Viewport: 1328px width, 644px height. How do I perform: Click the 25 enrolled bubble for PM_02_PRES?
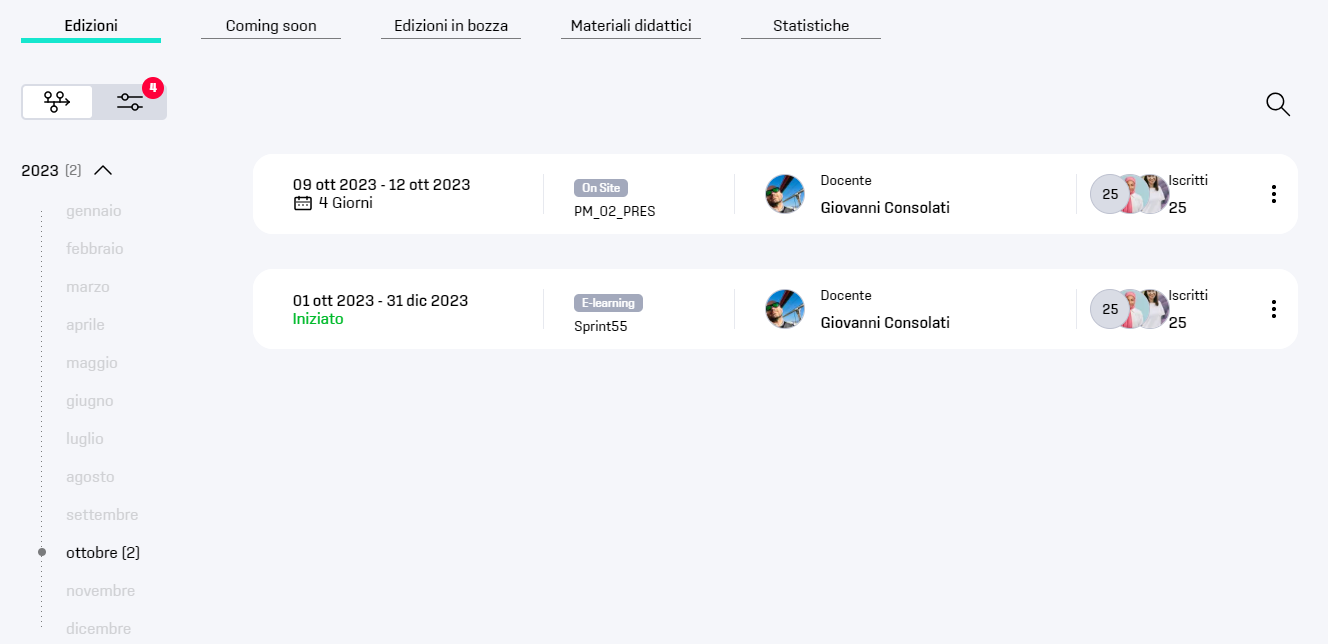pyautogui.click(x=1110, y=194)
